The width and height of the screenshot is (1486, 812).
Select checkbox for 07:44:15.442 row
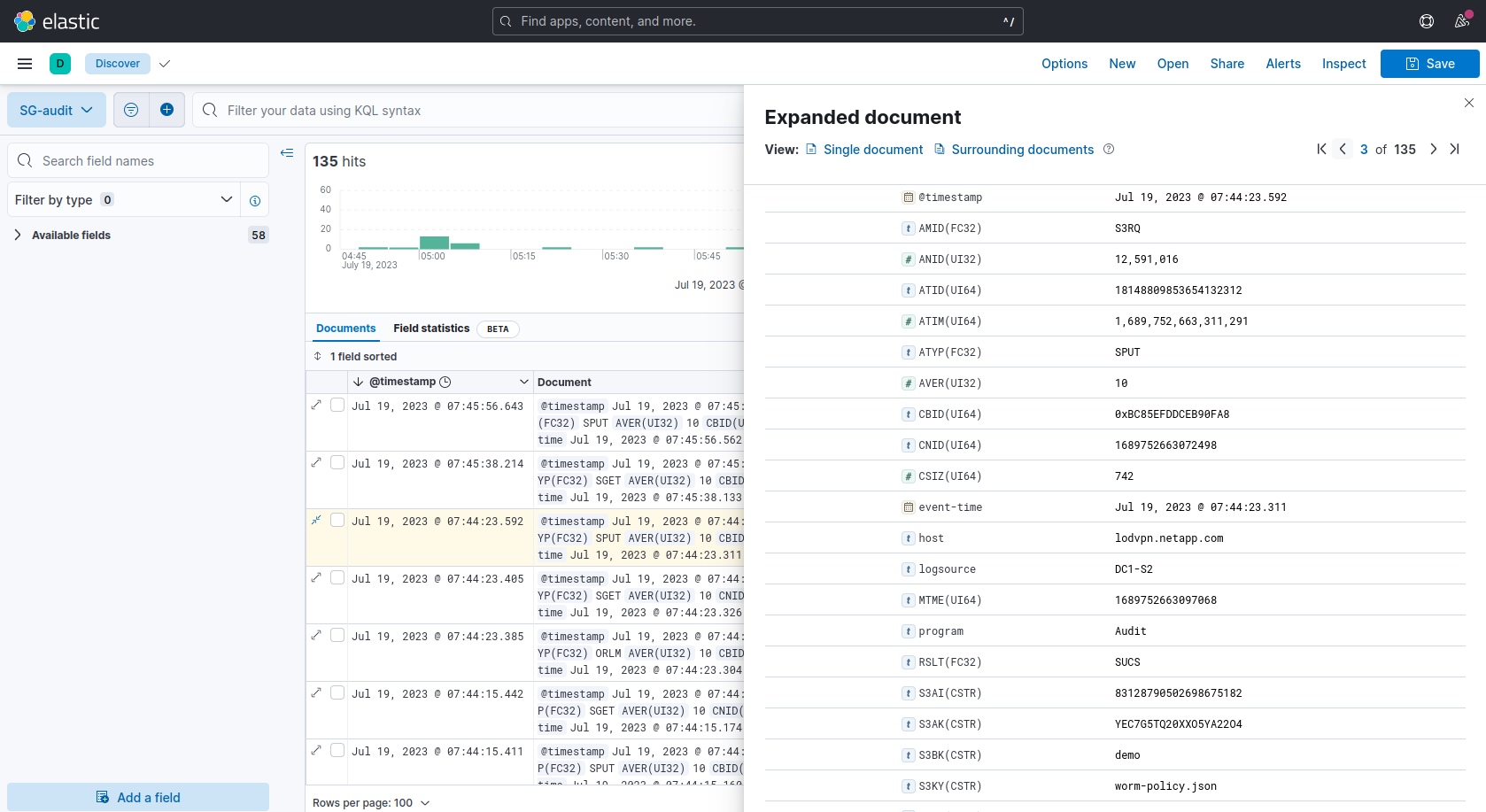tap(337, 692)
